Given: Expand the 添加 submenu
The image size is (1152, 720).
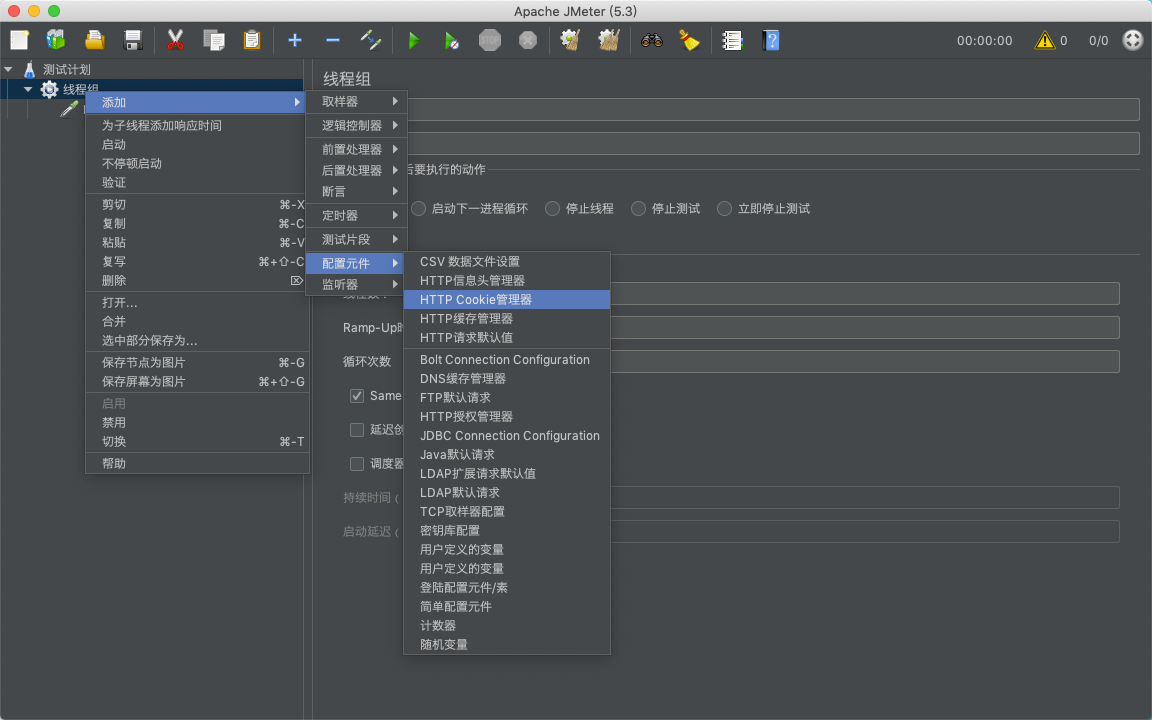Looking at the screenshot, I should [195, 102].
